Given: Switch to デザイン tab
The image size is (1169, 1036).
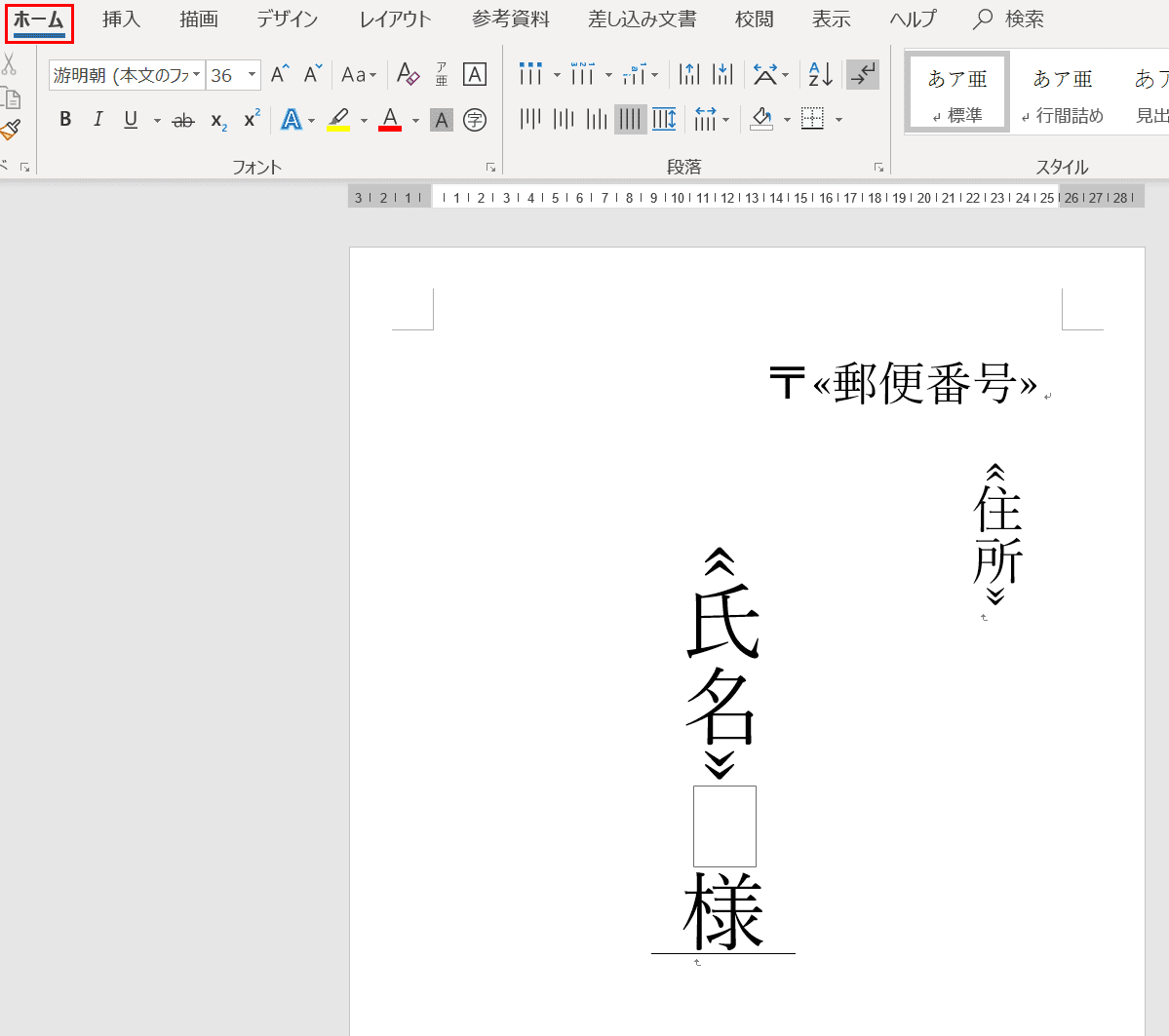Looking at the screenshot, I should pos(287,19).
